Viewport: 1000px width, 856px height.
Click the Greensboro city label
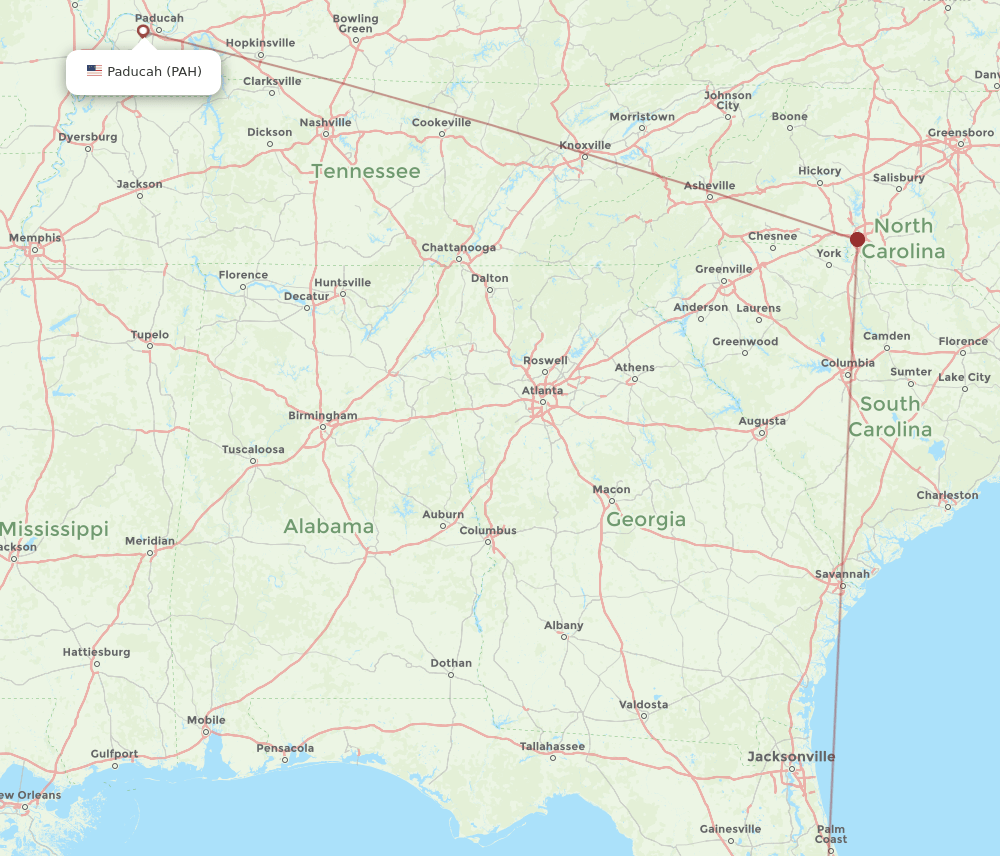960,133
